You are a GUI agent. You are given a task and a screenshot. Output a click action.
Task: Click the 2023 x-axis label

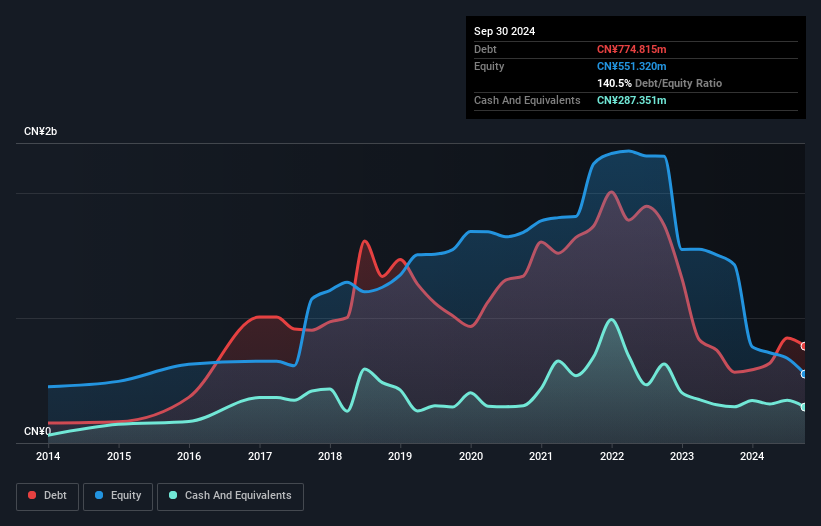pyautogui.click(x=682, y=456)
